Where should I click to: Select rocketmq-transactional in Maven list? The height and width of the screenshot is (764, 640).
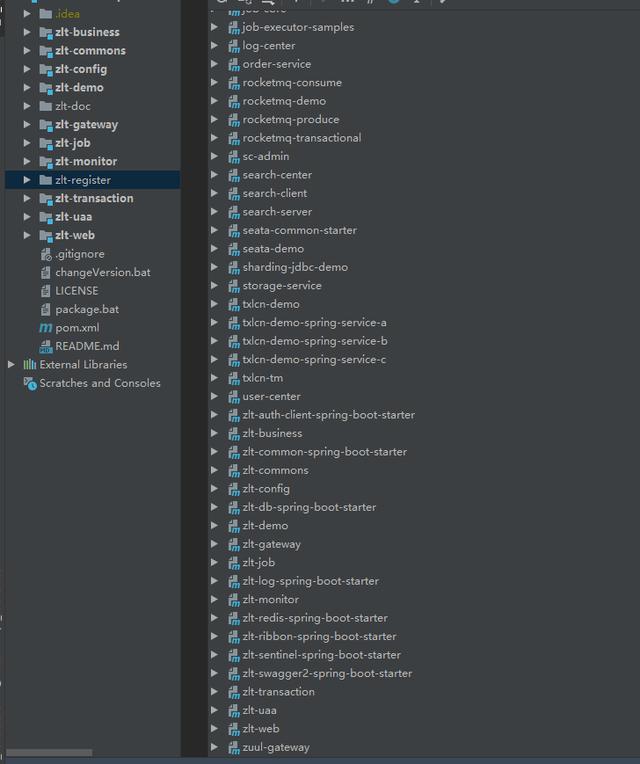pos(302,138)
